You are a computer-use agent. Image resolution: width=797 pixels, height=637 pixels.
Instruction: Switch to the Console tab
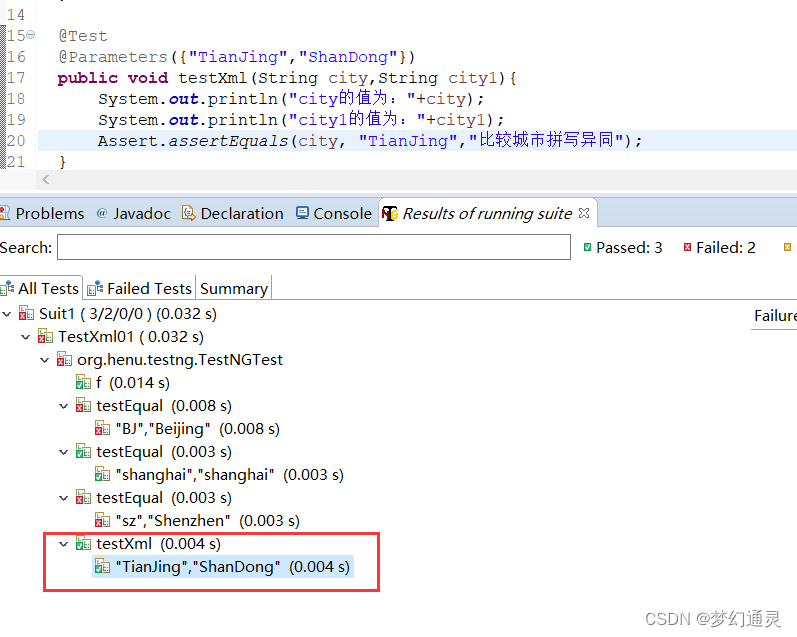(334, 214)
